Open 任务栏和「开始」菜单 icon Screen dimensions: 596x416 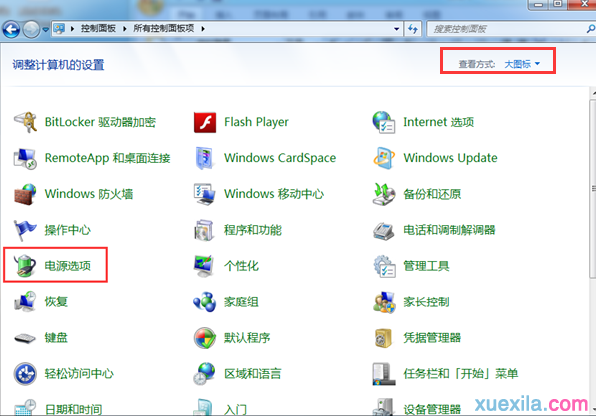tap(384, 374)
